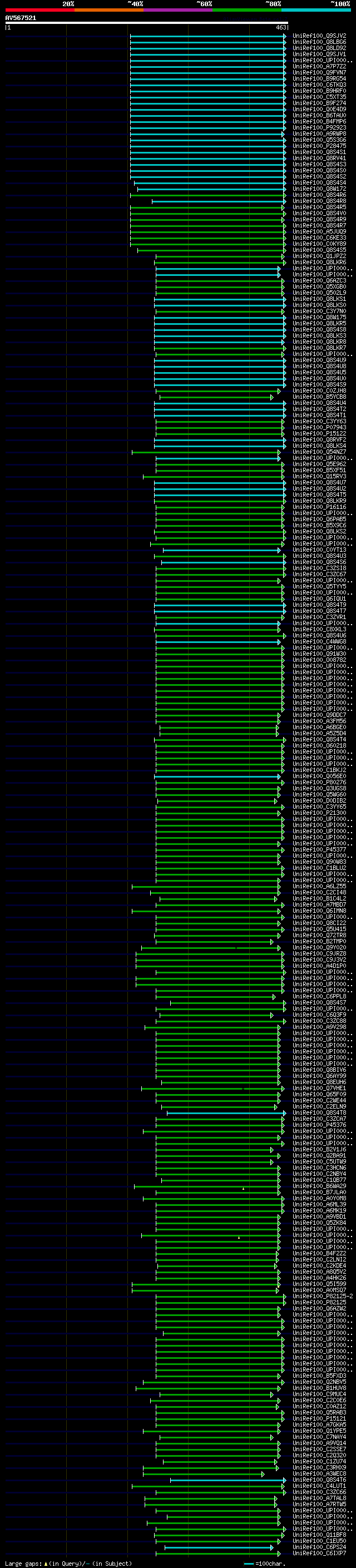Viewport: 356px width, 1568px height.
Task: Open the UniRef100_Q9SJV2 hit label
Action: coord(319,36)
